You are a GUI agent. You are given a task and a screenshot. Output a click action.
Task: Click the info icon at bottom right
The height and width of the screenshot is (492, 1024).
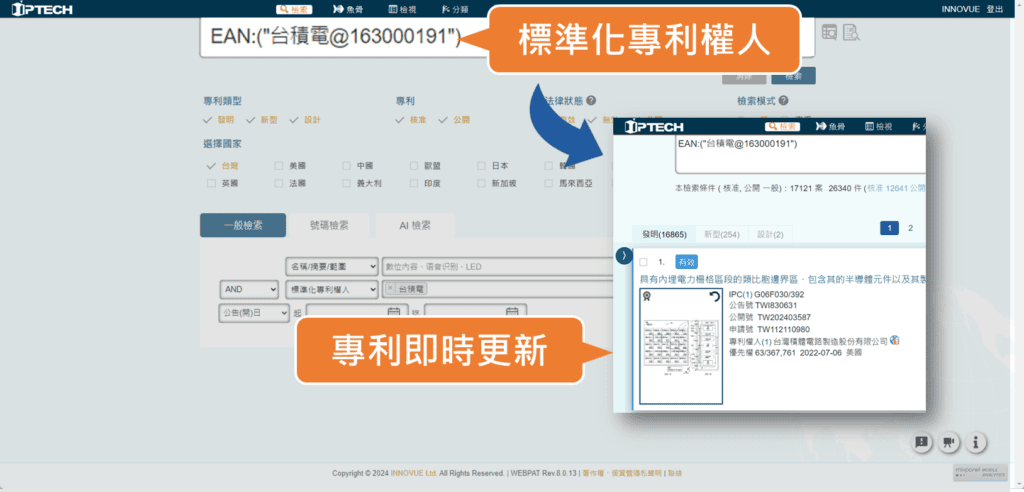point(976,442)
